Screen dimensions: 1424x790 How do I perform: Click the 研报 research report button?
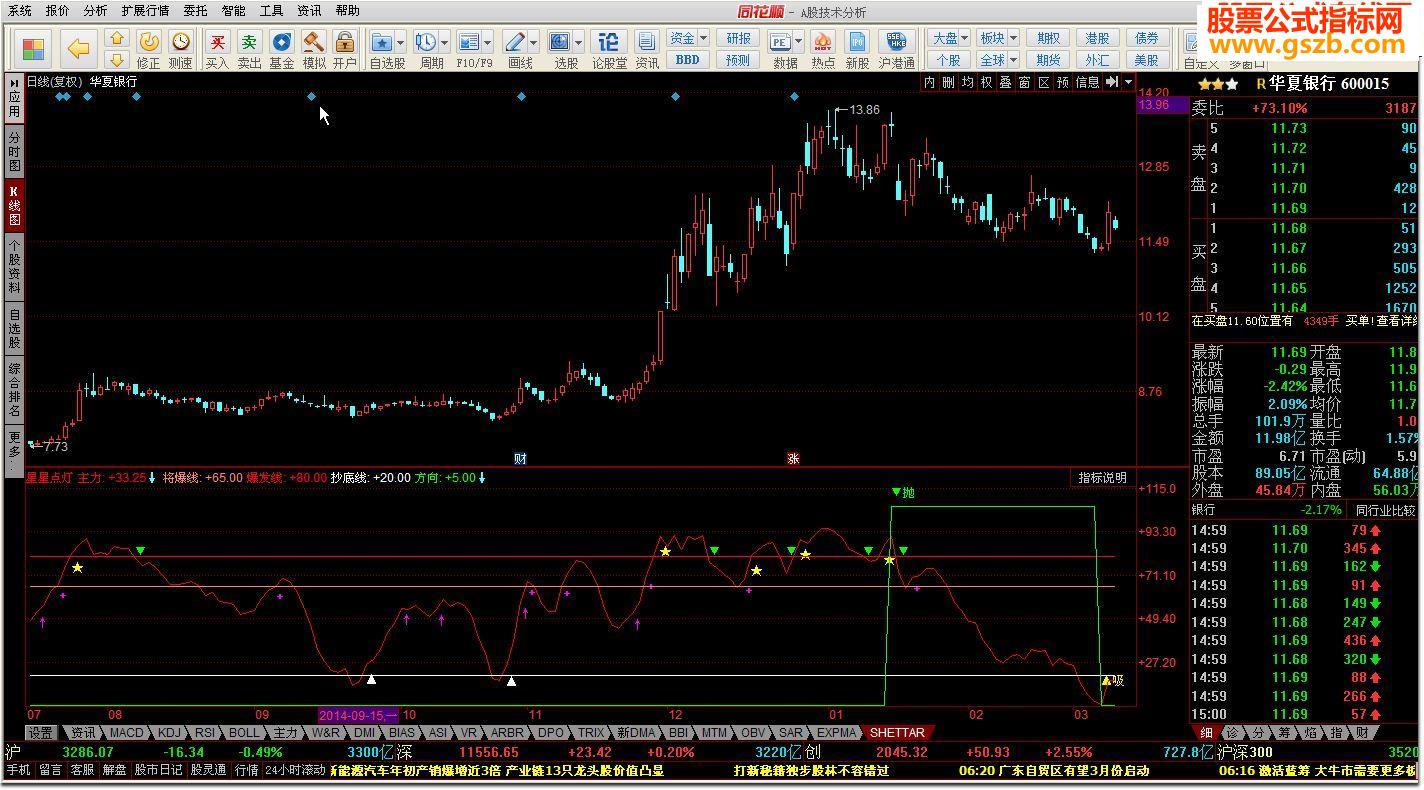click(738, 38)
